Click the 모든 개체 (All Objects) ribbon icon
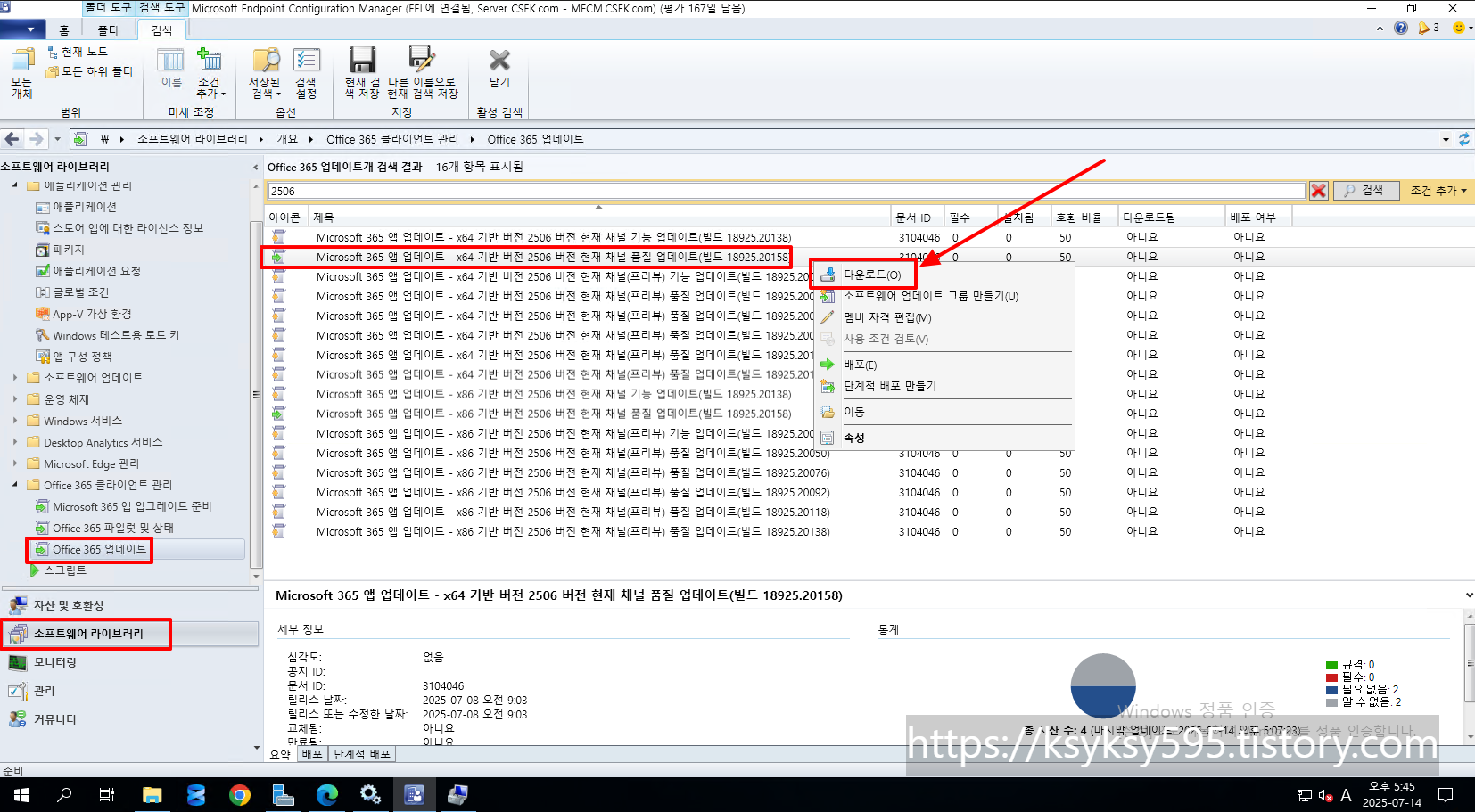This screenshot has height=812, width=1475. pyautogui.click(x=21, y=73)
